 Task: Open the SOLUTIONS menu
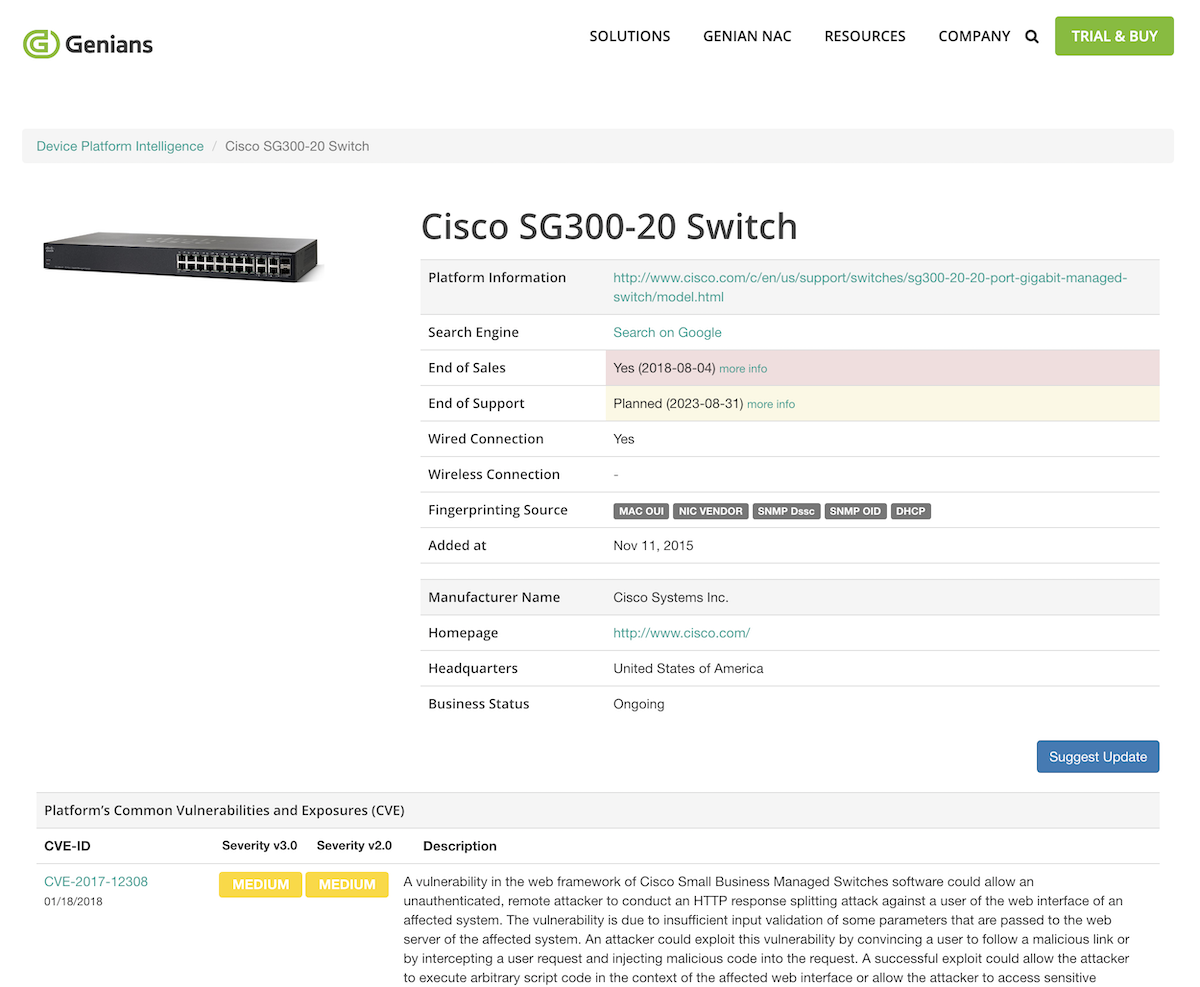pos(629,36)
